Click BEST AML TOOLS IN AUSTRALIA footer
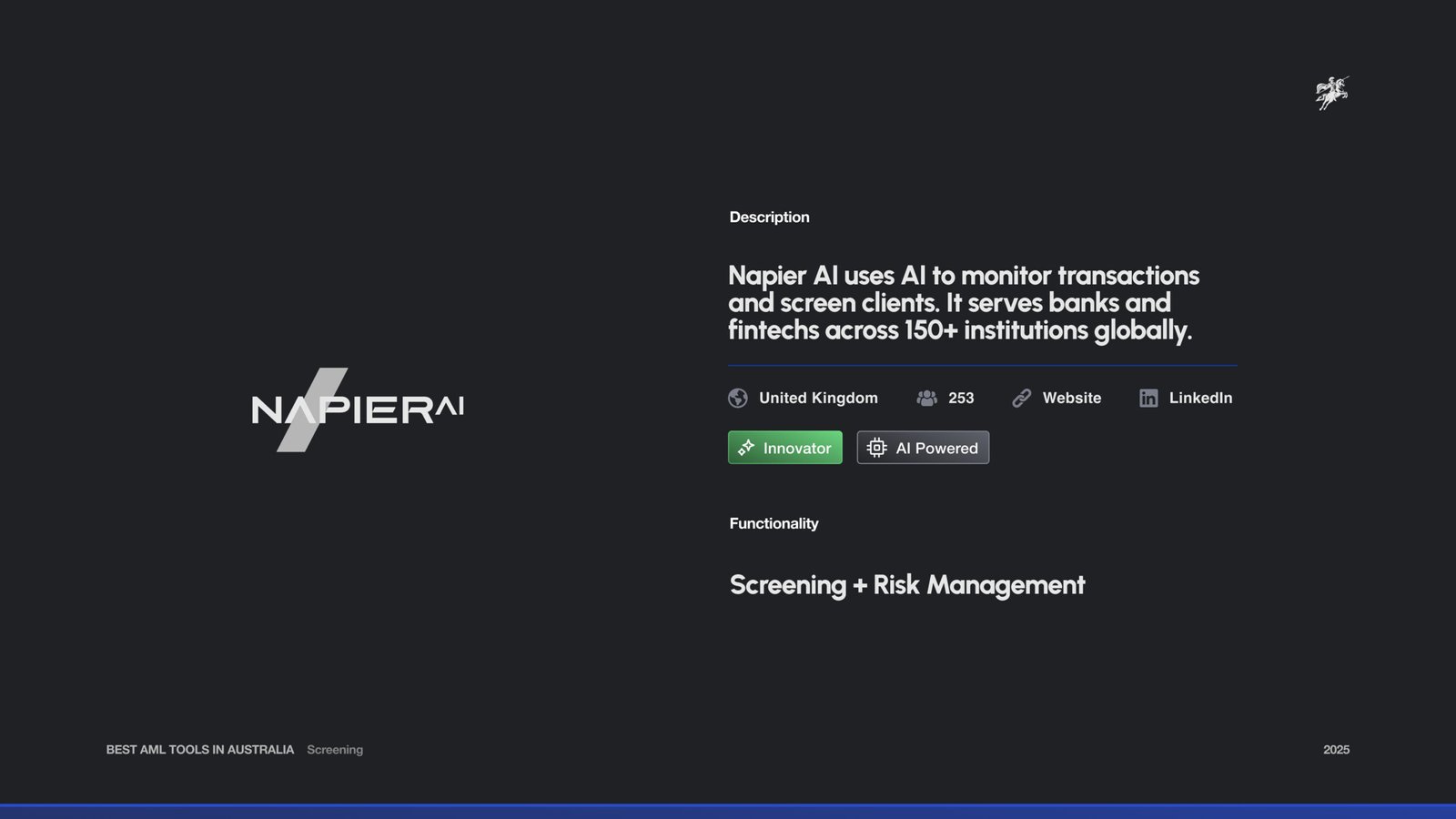This screenshot has height=819, width=1456. click(x=200, y=750)
